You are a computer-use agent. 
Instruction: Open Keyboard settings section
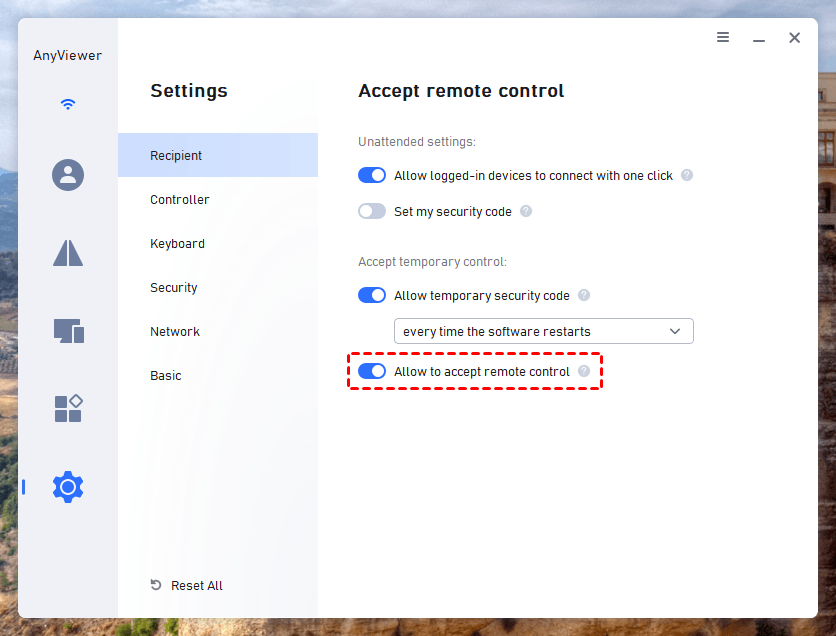coord(218,244)
